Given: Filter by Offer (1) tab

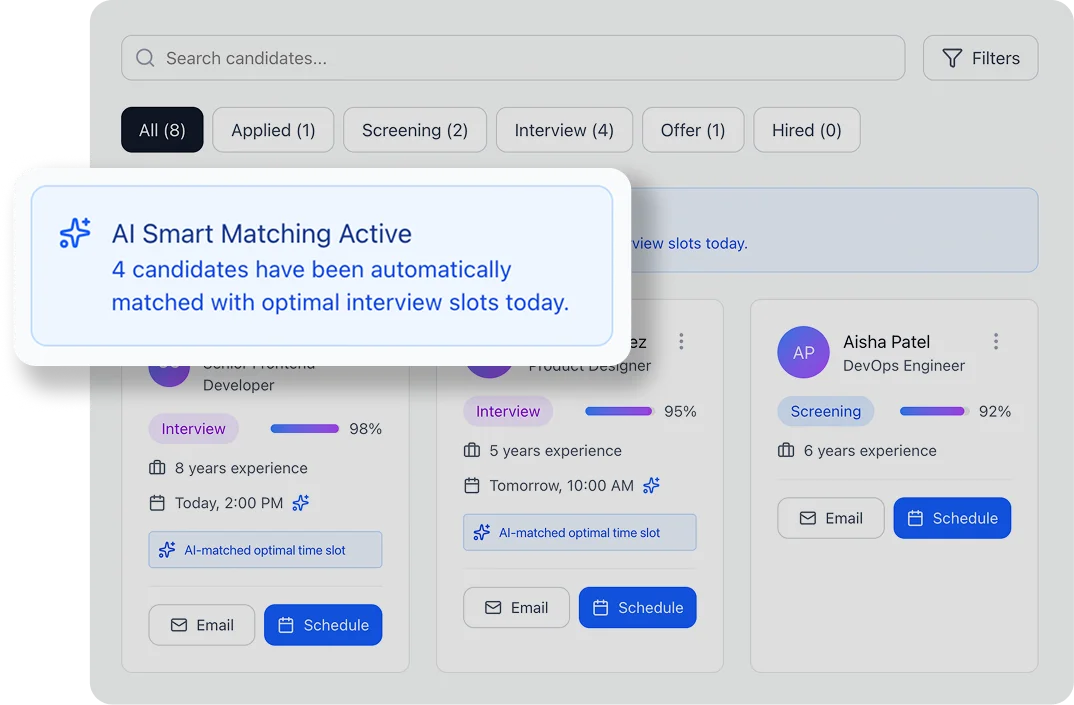Looking at the screenshot, I should [x=693, y=130].
